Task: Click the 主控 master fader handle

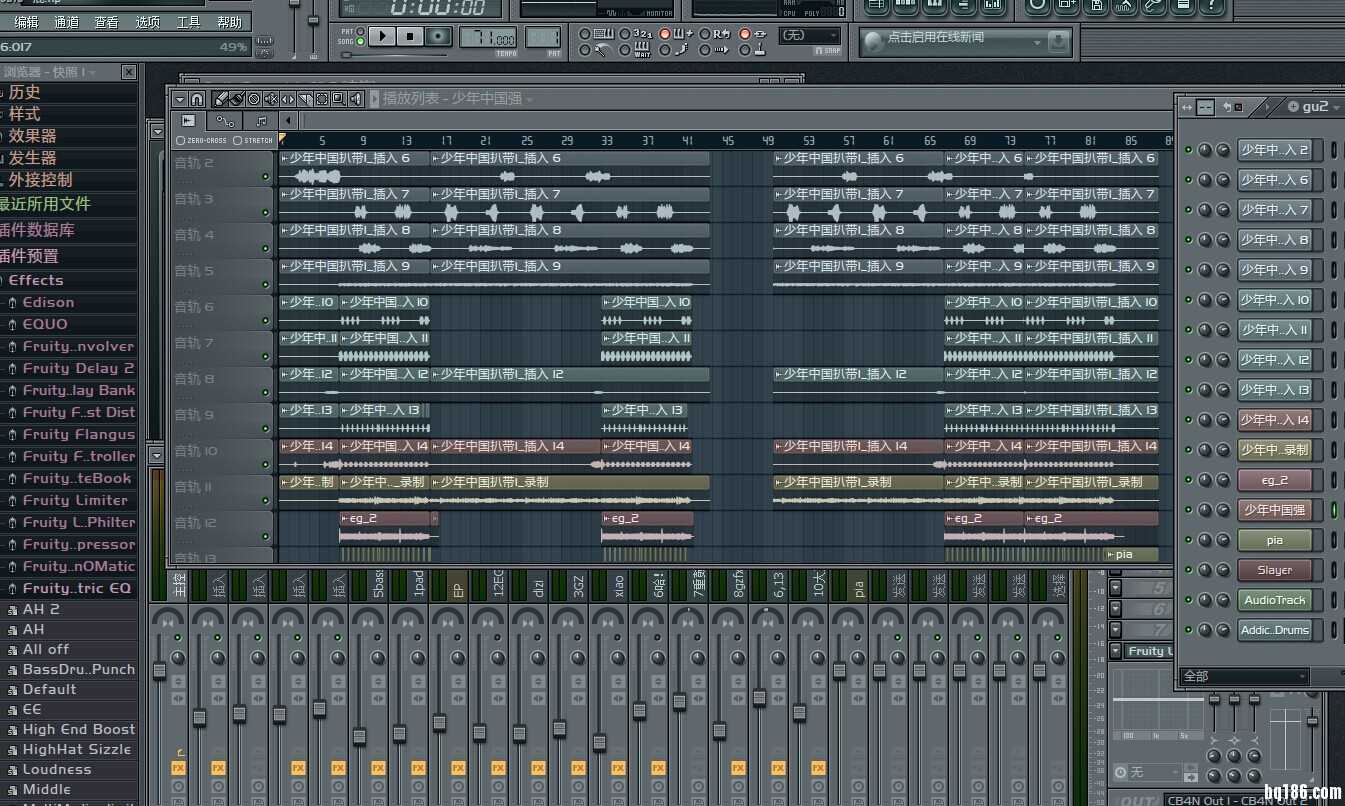Action: (x=159, y=672)
